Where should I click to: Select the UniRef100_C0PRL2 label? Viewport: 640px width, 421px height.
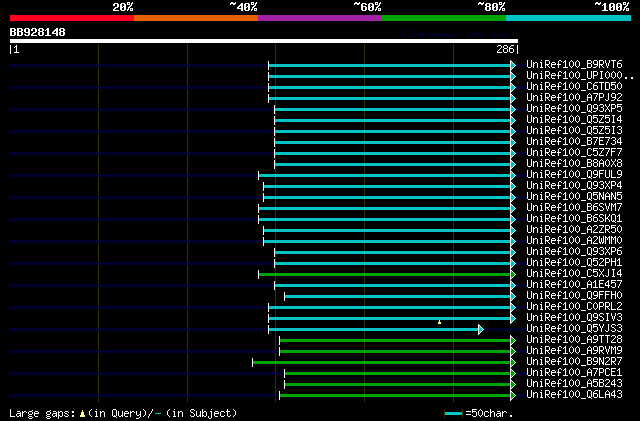[x=574, y=307]
